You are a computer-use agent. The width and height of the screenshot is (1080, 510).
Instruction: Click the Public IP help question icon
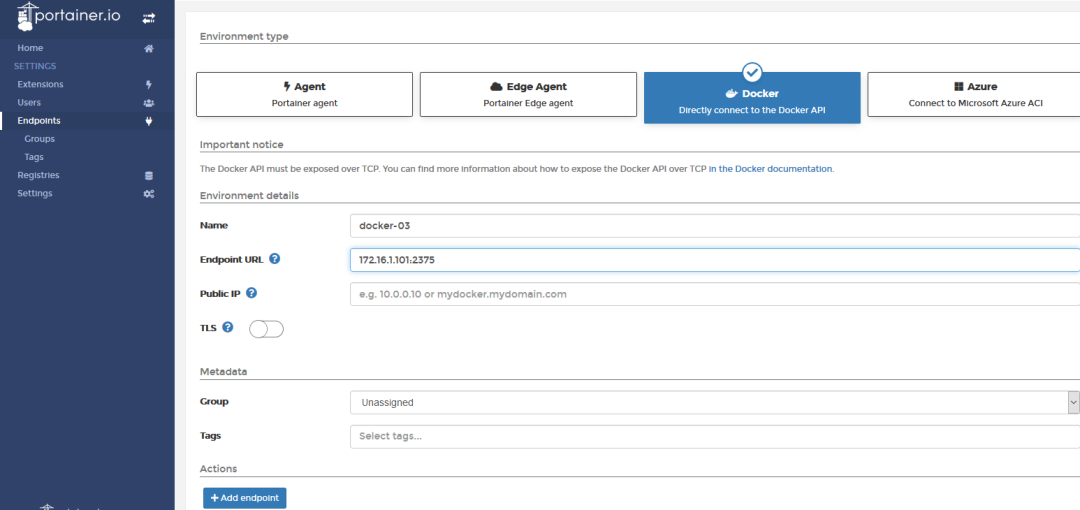(251, 293)
